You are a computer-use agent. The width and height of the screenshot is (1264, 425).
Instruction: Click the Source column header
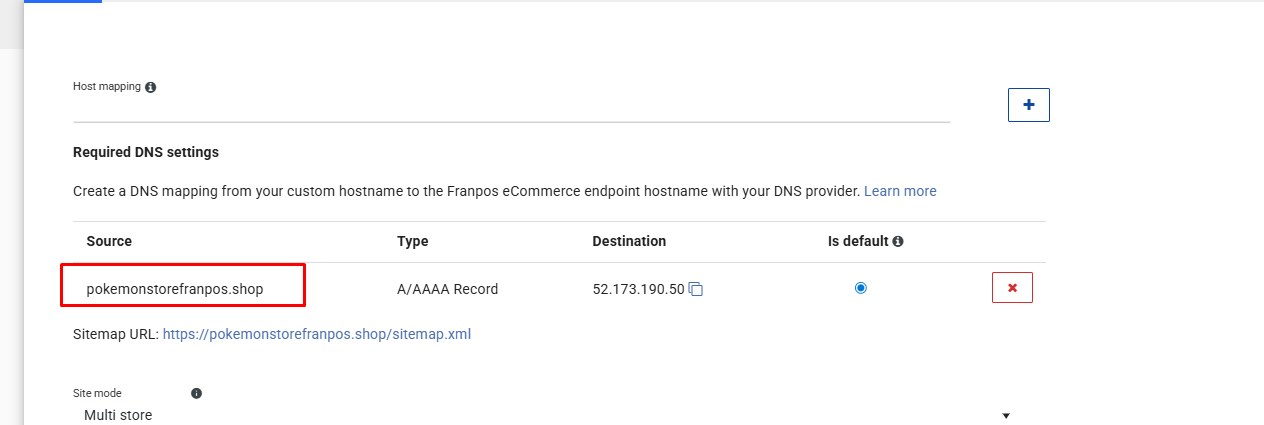coord(109,241)
